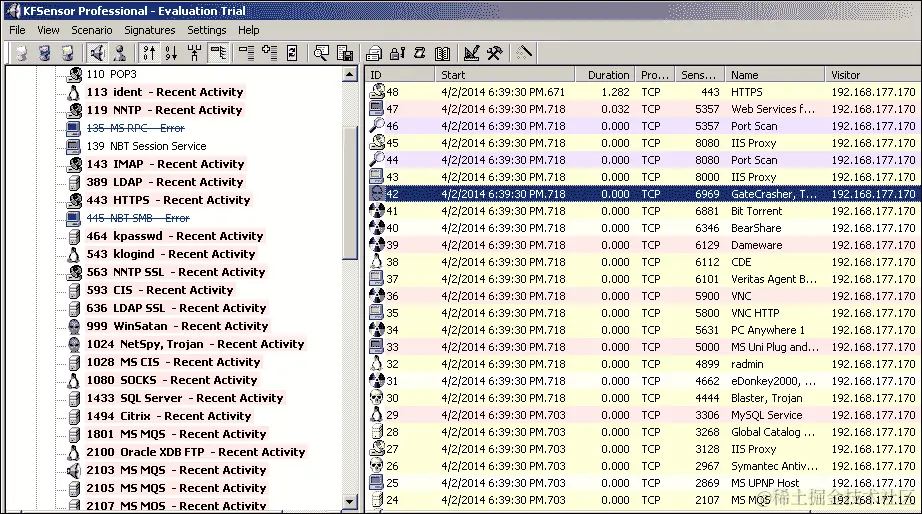Open the File menu
This screenshot has width=922, height=514.
[x=17, y=30]
